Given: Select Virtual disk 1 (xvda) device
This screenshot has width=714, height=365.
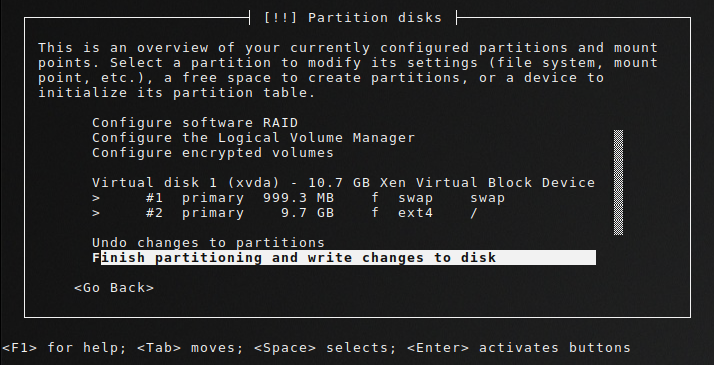Looking at the screenshot, I should click(343, 183).
